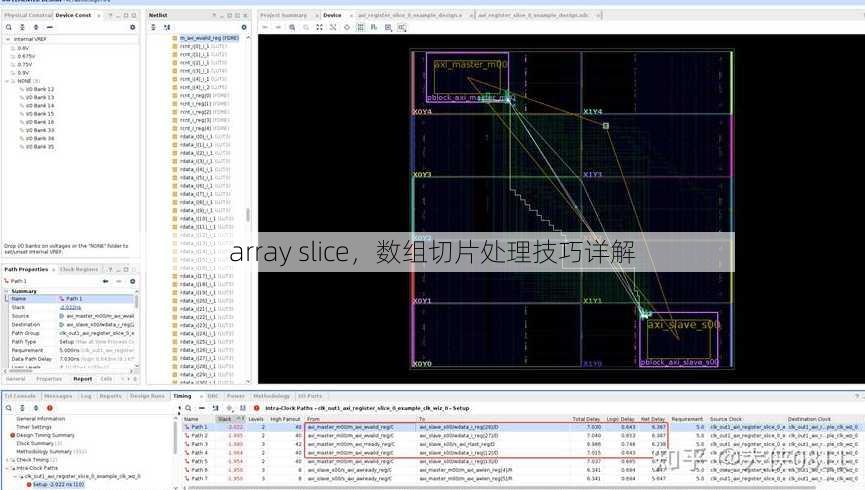This screenshot has height=490, width=865.
Task: Select Report tab in Path Properties
Action: [83, 379]
